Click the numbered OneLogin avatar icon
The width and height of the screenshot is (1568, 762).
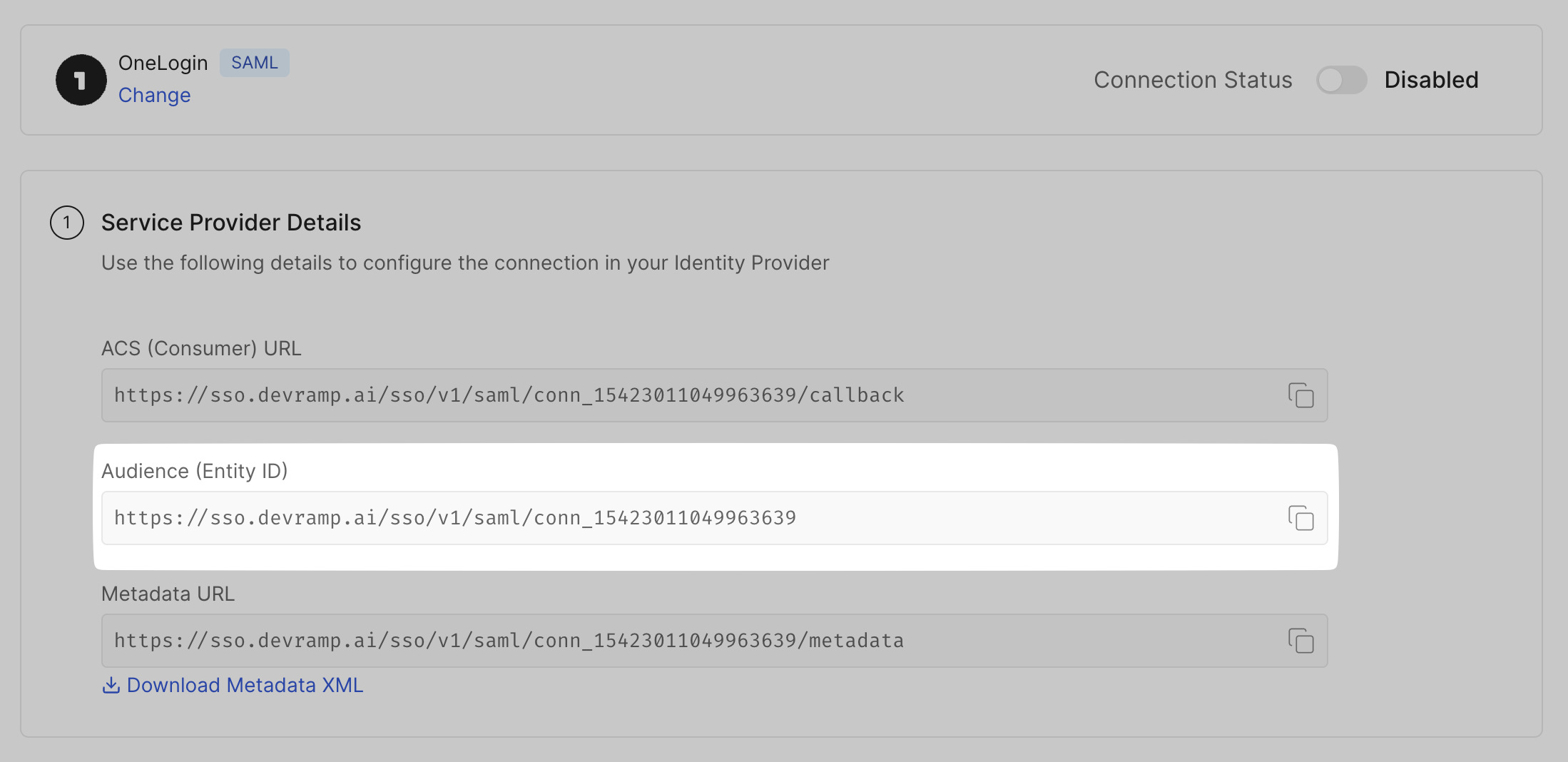[81, 80]
